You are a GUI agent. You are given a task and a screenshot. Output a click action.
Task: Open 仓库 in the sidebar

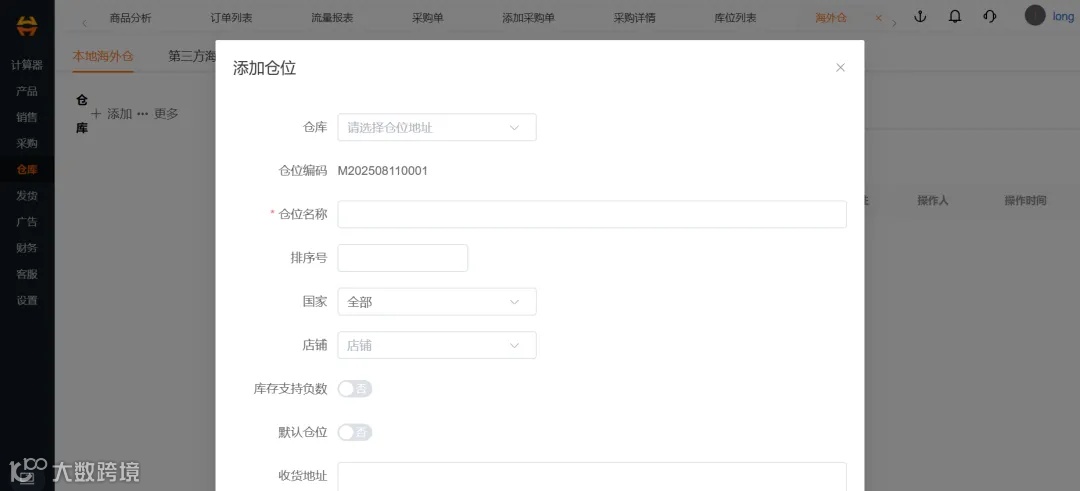[27, 169]
